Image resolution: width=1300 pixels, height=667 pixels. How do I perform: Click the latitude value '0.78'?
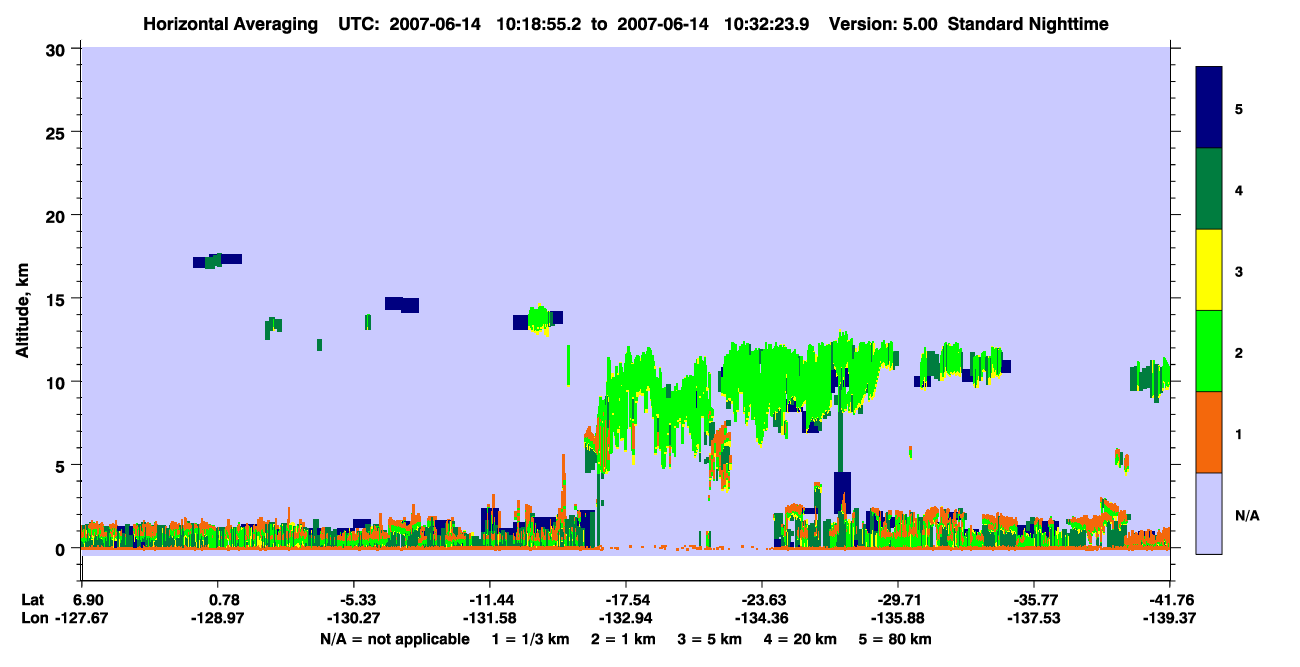(x=223, y=600)
